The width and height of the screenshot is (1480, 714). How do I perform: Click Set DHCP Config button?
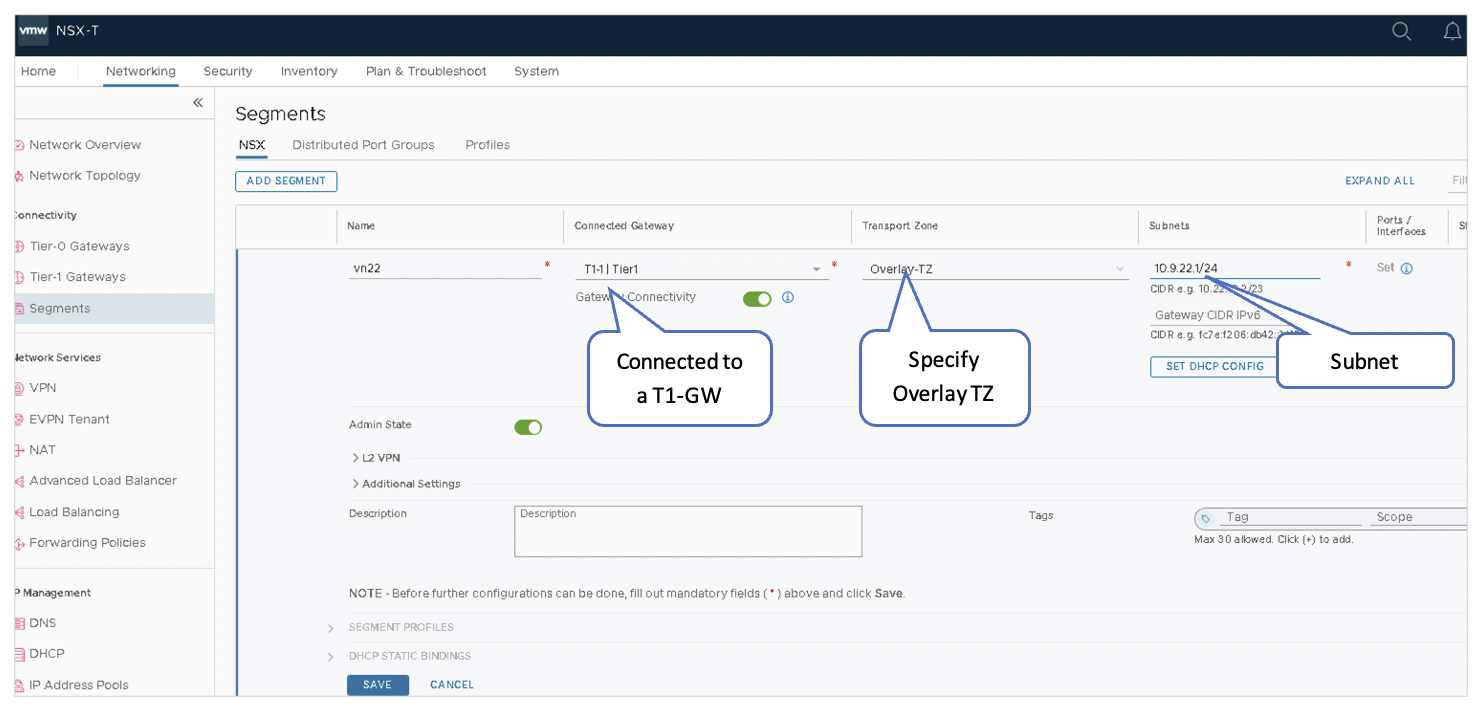(x=1214, y=367)
